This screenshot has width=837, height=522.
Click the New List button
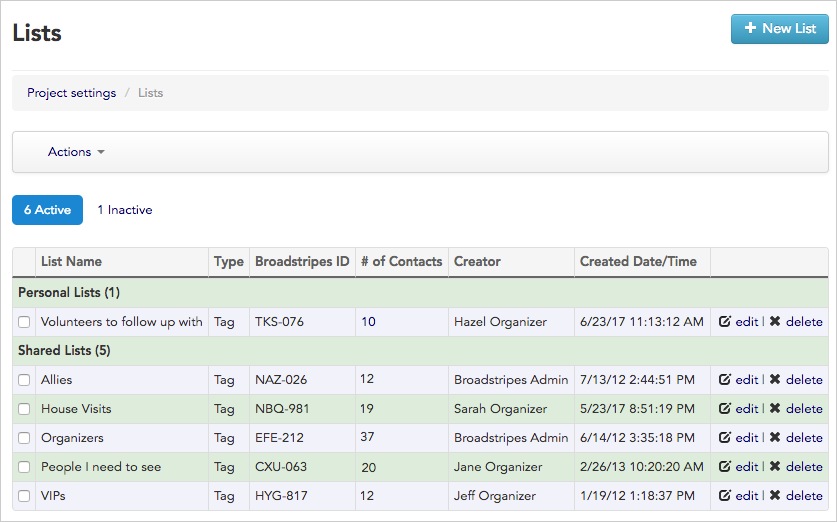coord(779,29)
